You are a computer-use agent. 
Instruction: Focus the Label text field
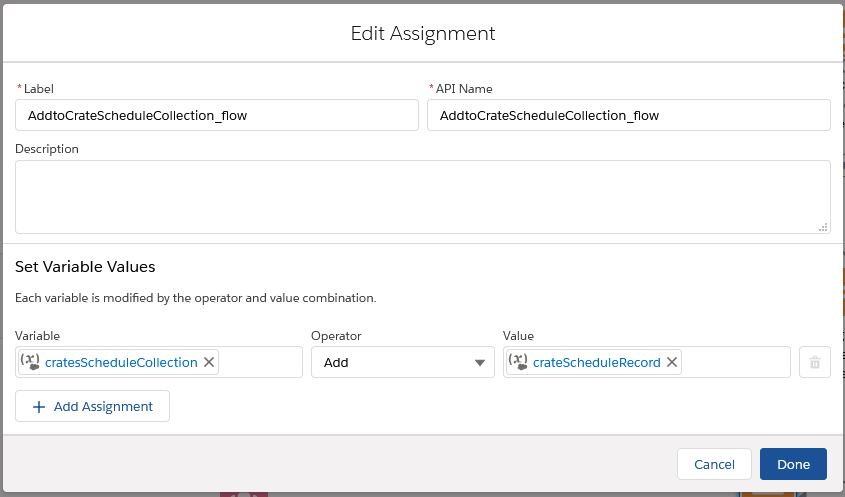pyautogui.click(x=216, y=115)
